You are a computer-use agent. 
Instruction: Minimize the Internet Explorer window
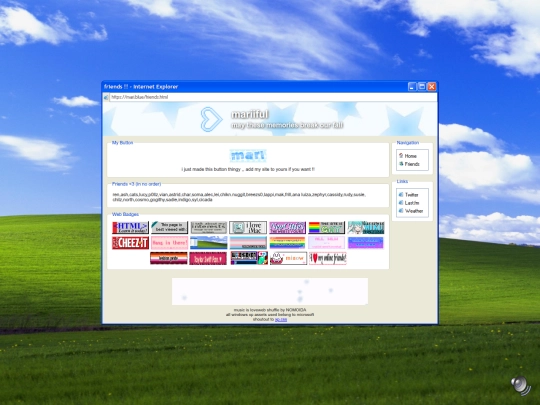click(x=412, y=87)
